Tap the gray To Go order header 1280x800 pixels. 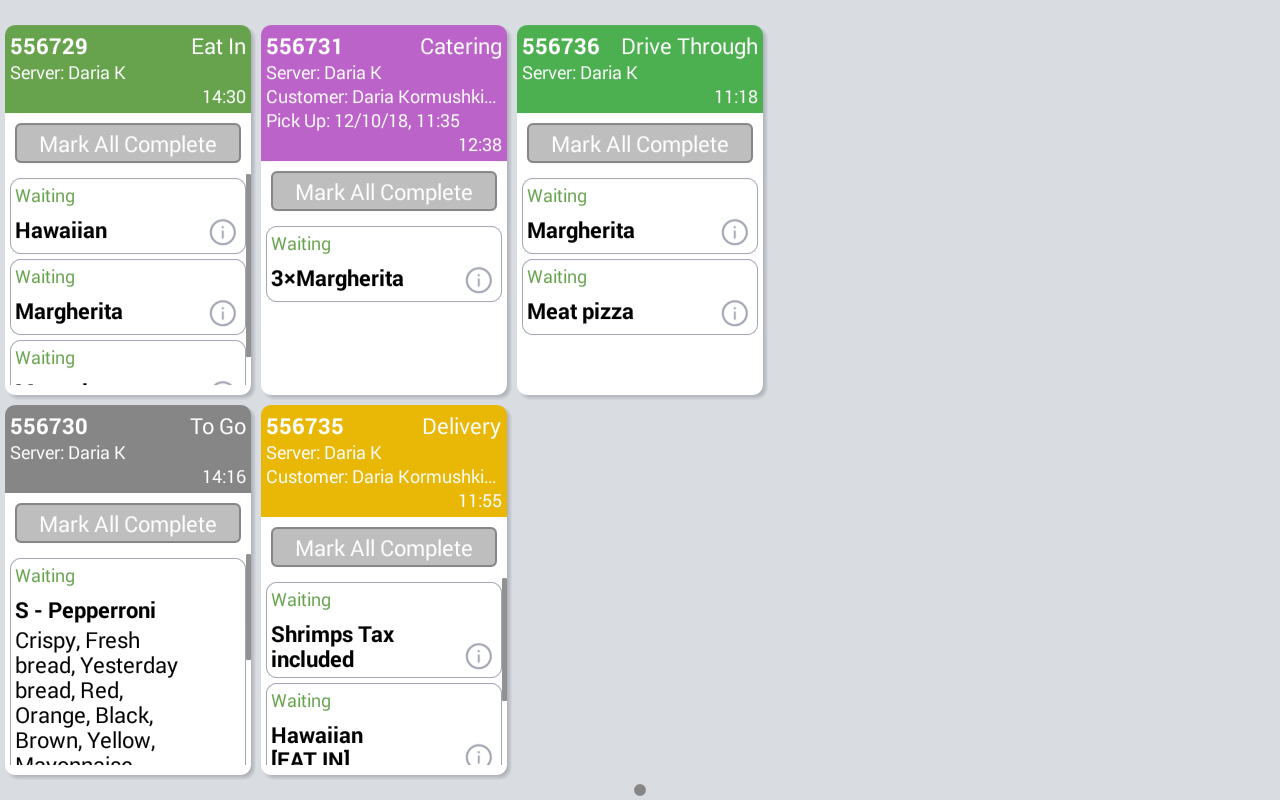click(x=128, y=449)
